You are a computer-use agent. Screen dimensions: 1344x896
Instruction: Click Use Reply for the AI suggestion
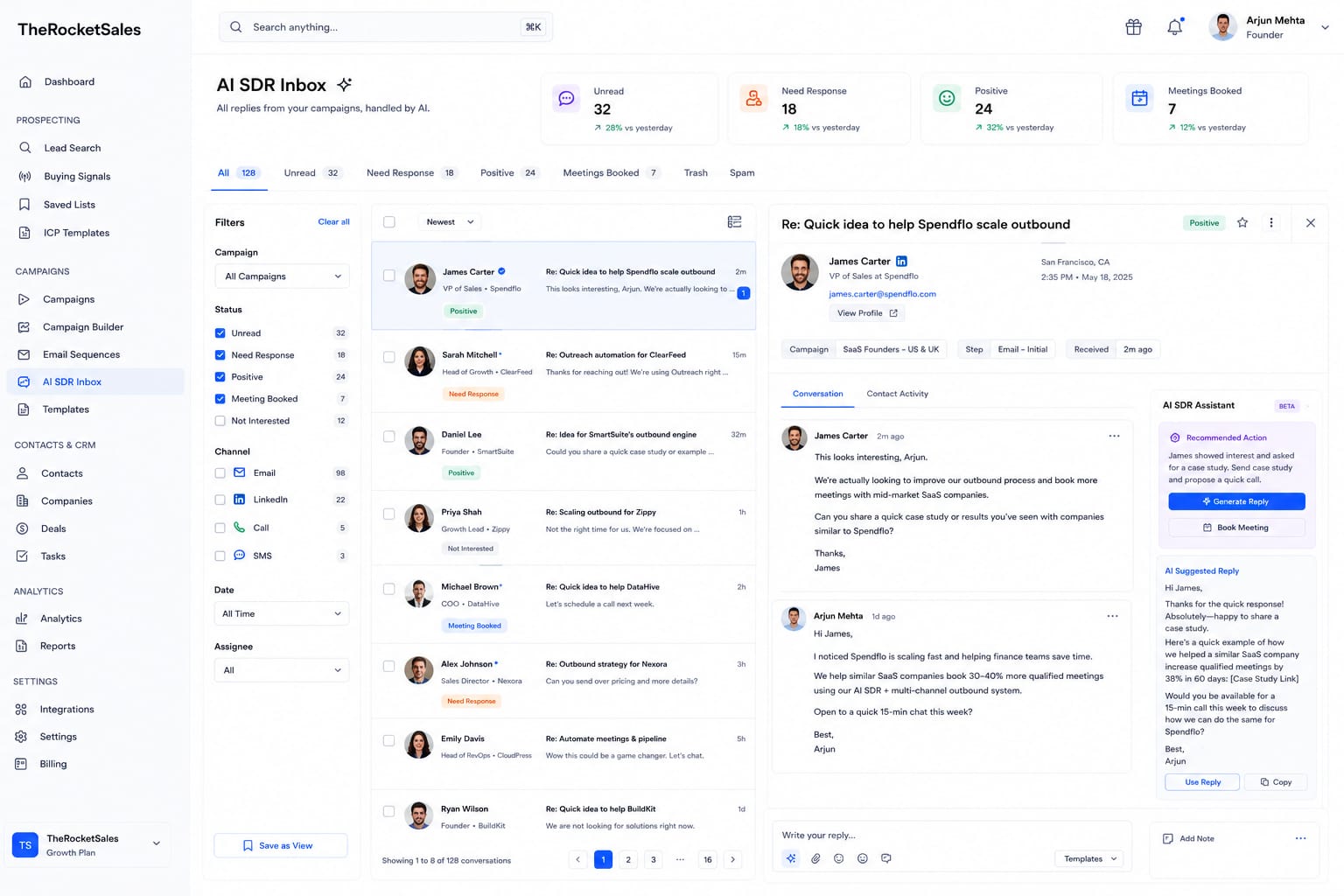click(x=1202, y=782)
